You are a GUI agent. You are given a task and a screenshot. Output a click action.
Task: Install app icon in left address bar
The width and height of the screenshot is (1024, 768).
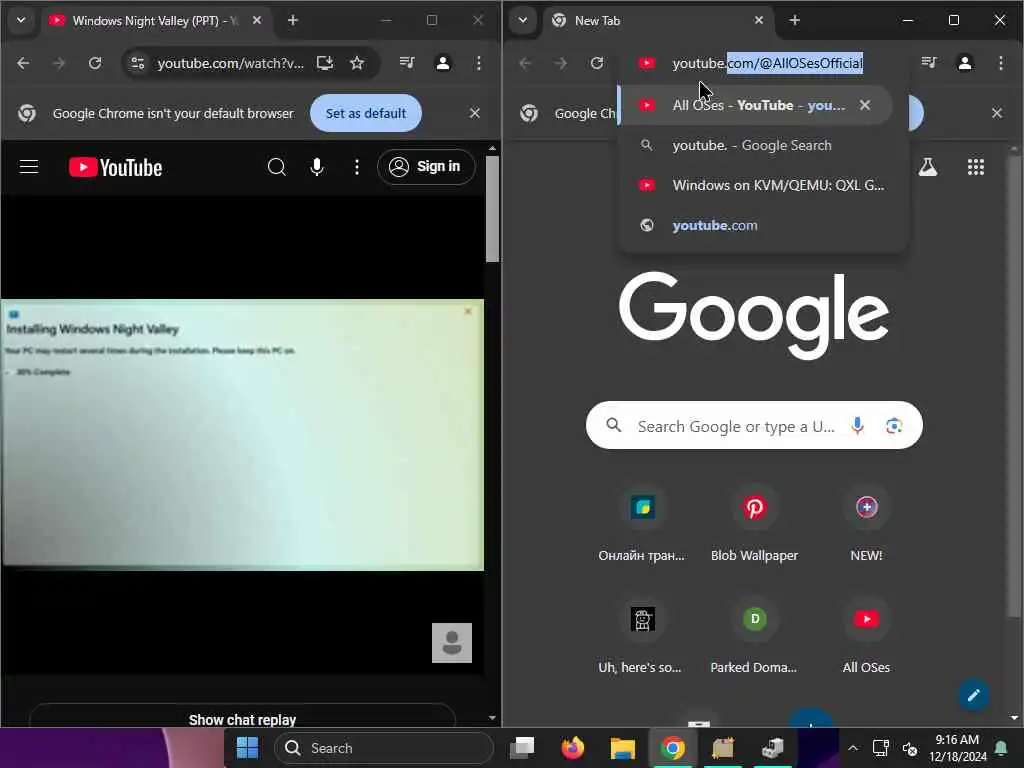325,63
